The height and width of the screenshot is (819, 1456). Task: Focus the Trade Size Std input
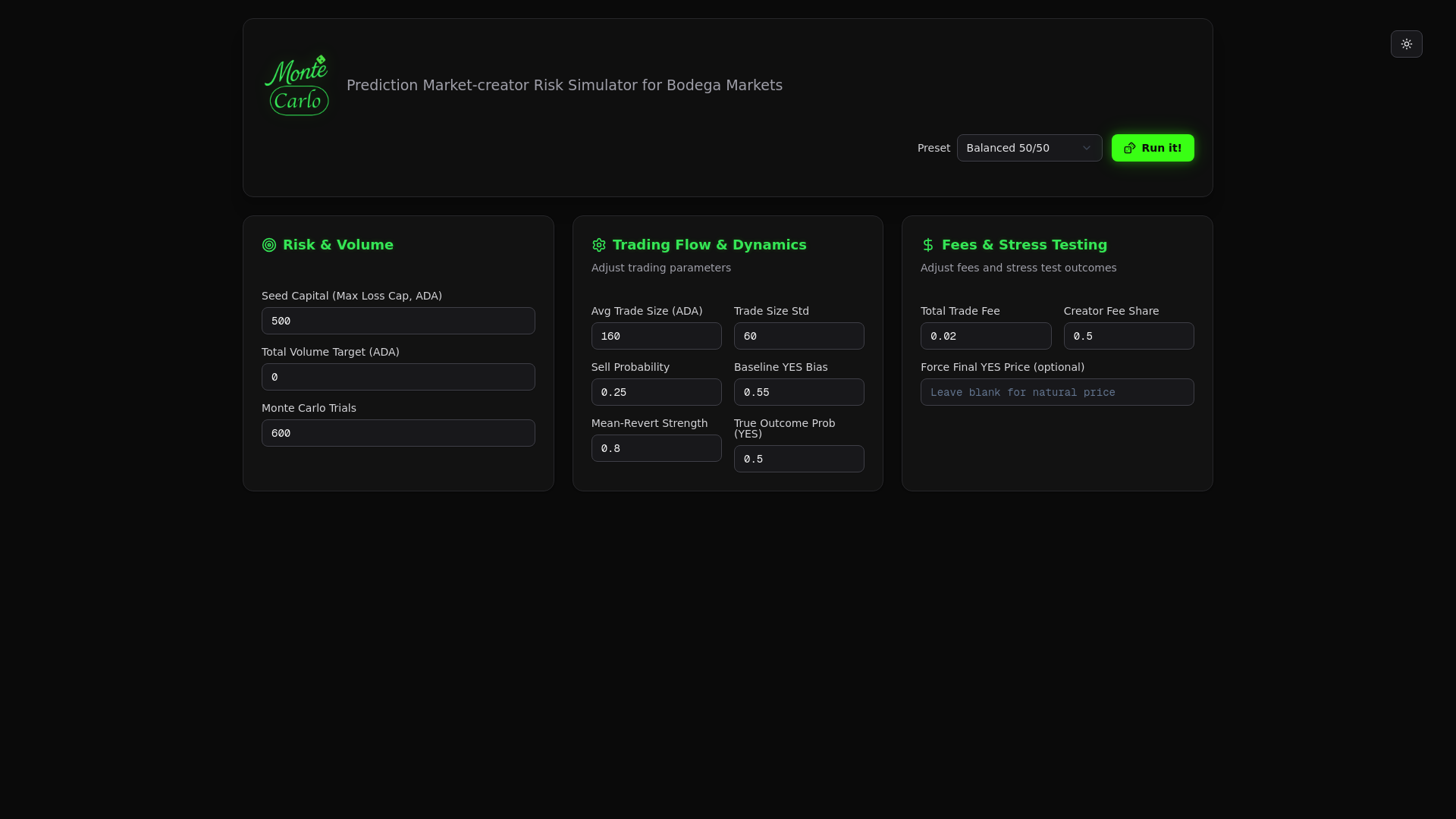click(x=799, y=336)
